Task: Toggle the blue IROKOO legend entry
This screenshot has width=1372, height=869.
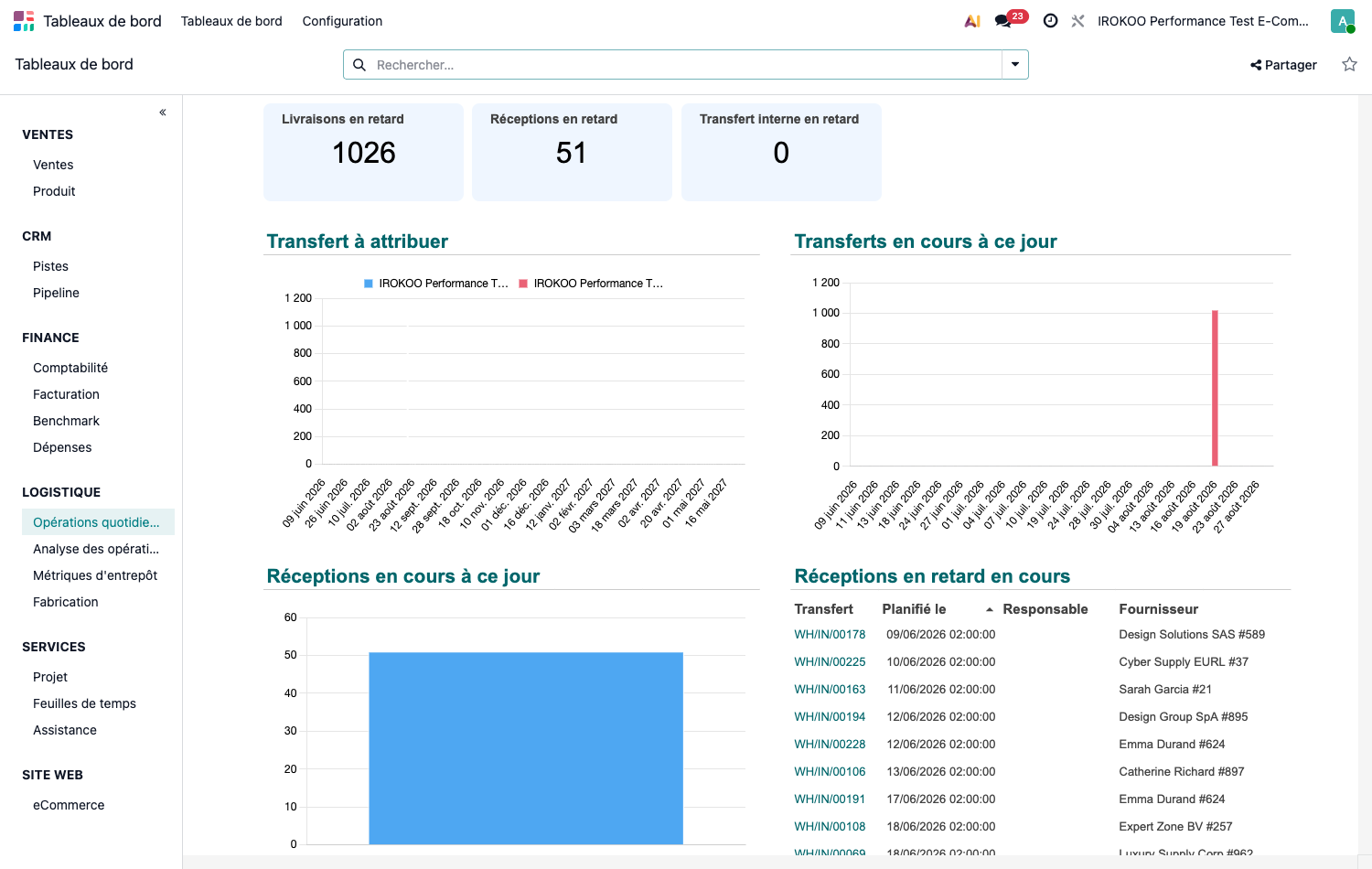Action: tap(435, 284)
